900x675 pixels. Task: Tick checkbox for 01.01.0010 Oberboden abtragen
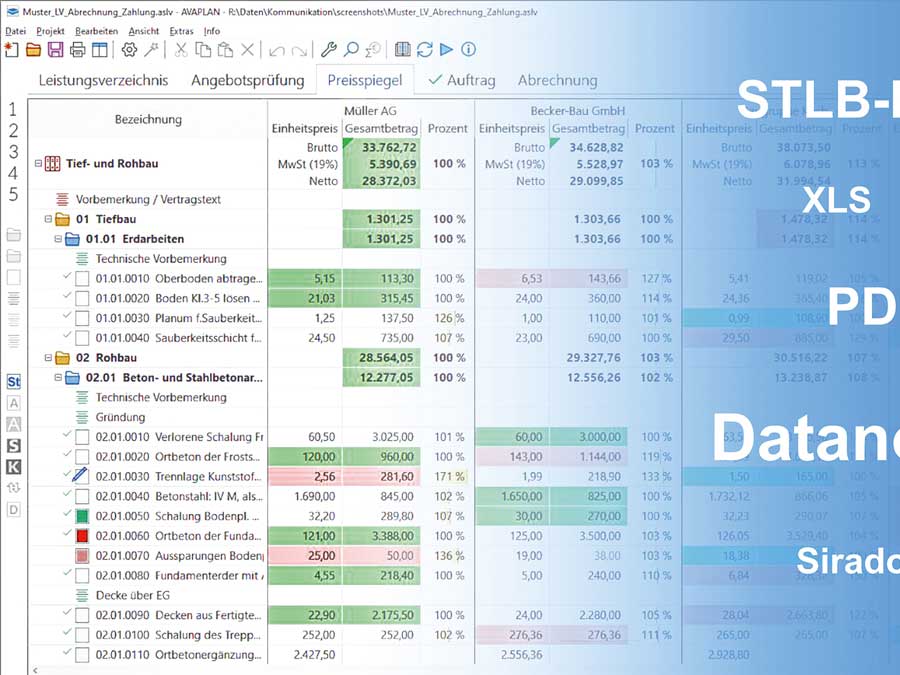point(82,279)
